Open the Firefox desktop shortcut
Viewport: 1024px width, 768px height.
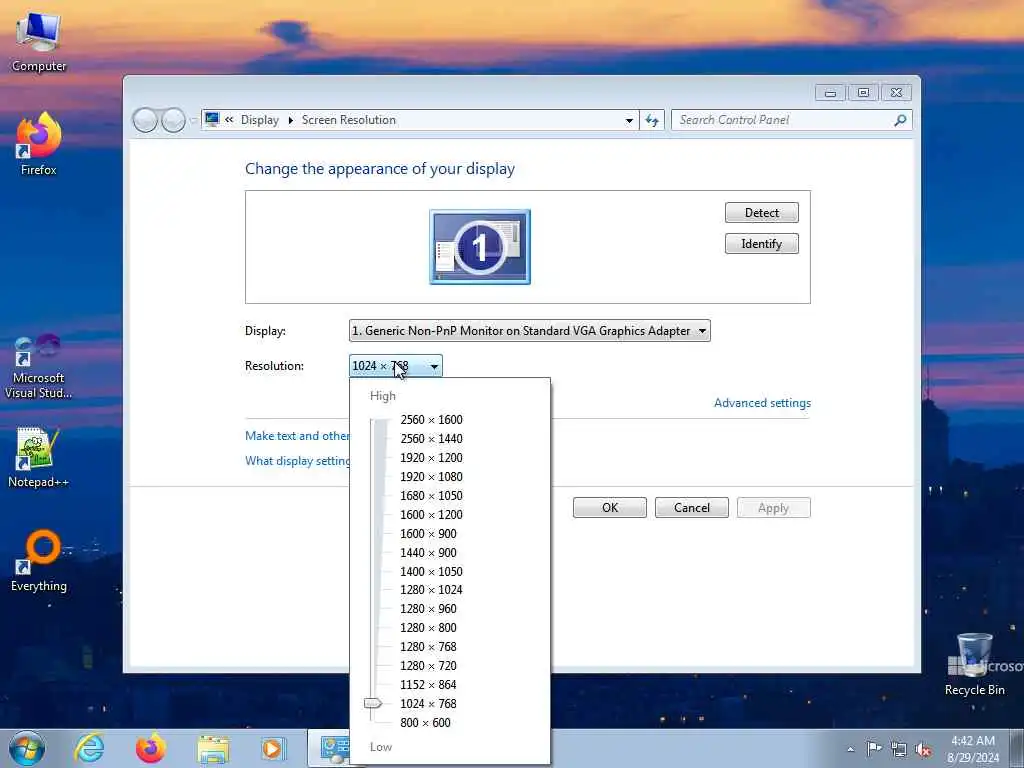point(39,144)
